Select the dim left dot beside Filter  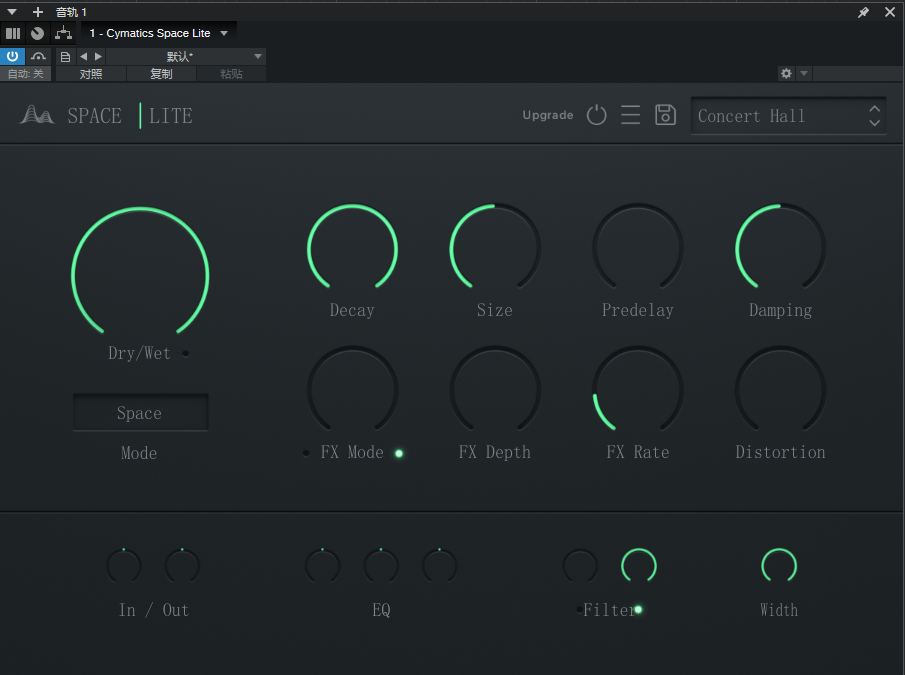tap(579, 609)
